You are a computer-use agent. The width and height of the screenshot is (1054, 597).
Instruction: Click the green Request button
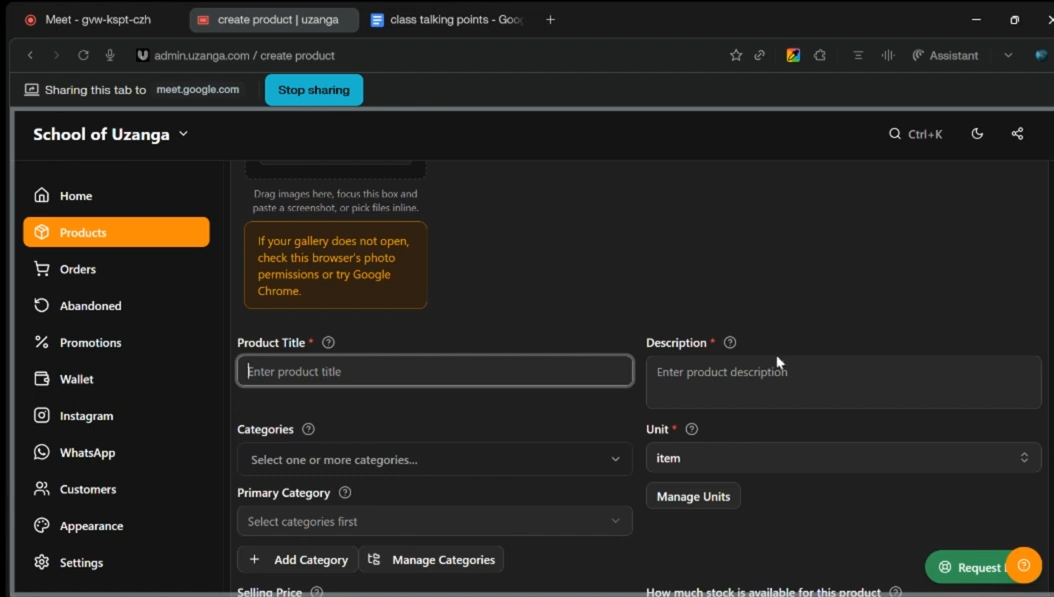[x=968, y=567]
